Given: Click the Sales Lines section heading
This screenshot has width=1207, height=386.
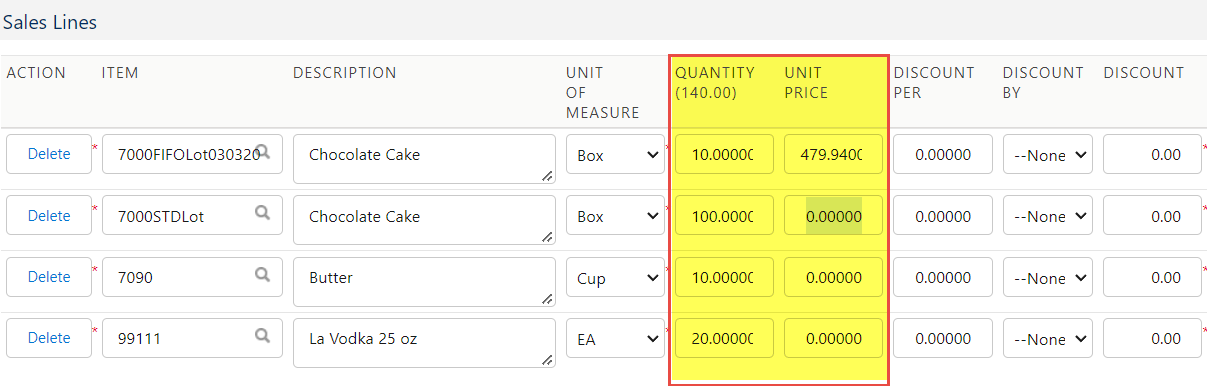Looking at the screenshot, I should click(50, 22).
